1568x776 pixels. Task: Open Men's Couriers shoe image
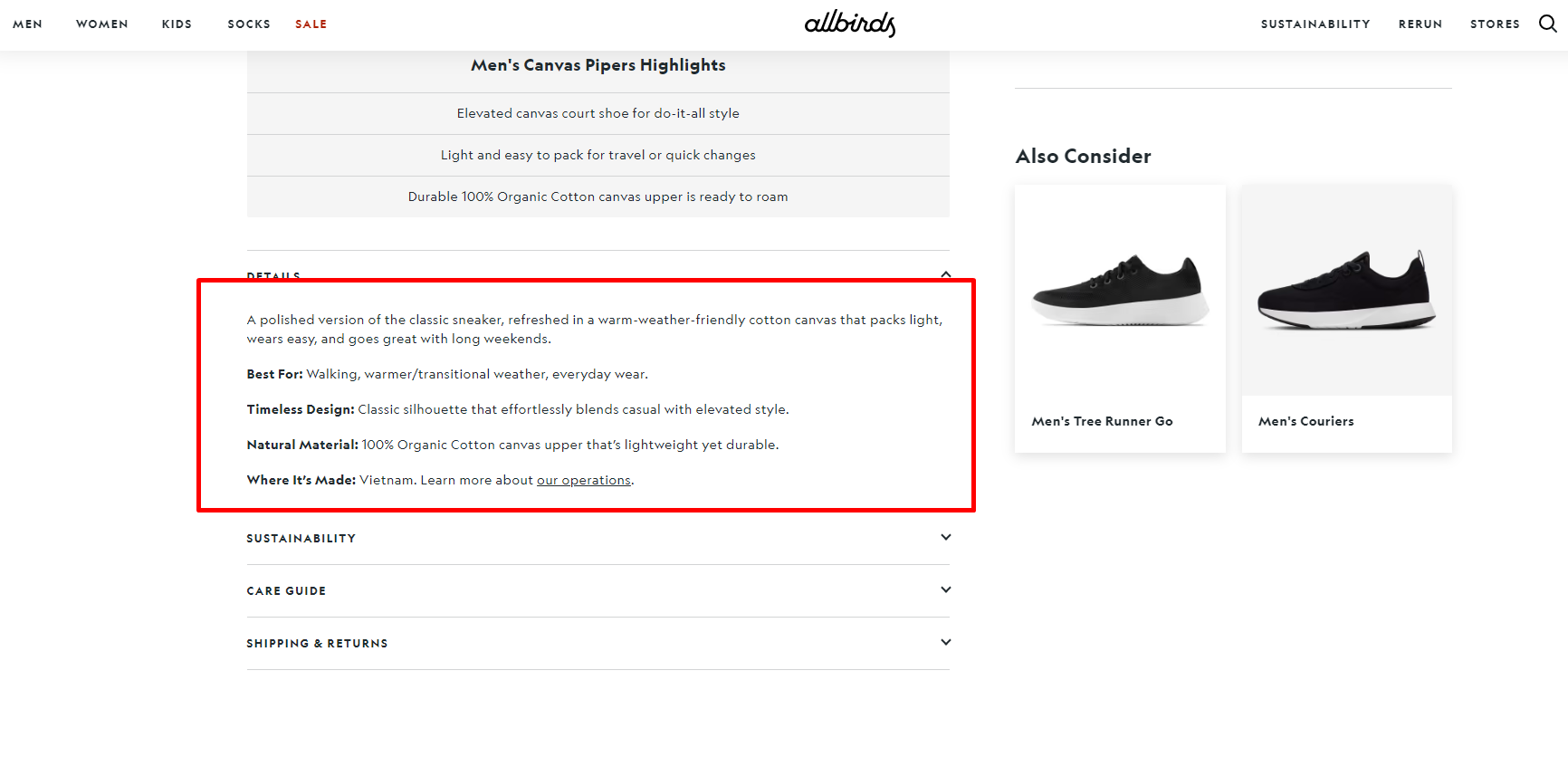[1346, 290]
